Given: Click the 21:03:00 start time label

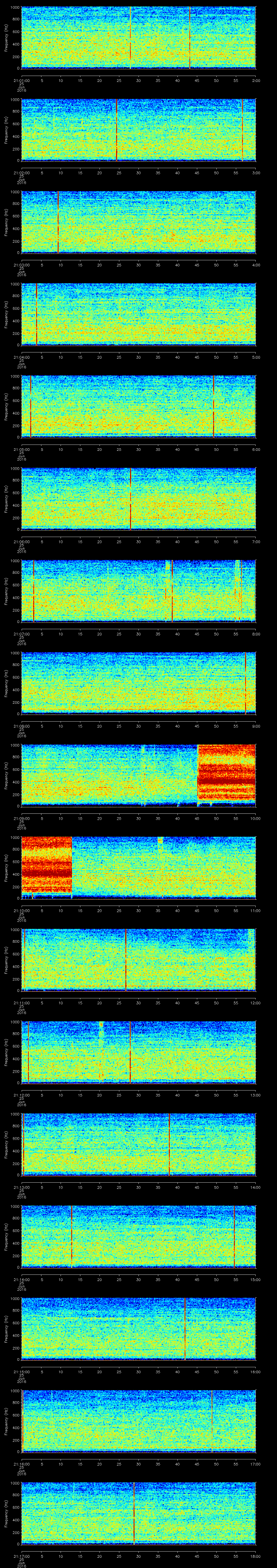Looking at the screenshot, I should click(x=21, y=265).
